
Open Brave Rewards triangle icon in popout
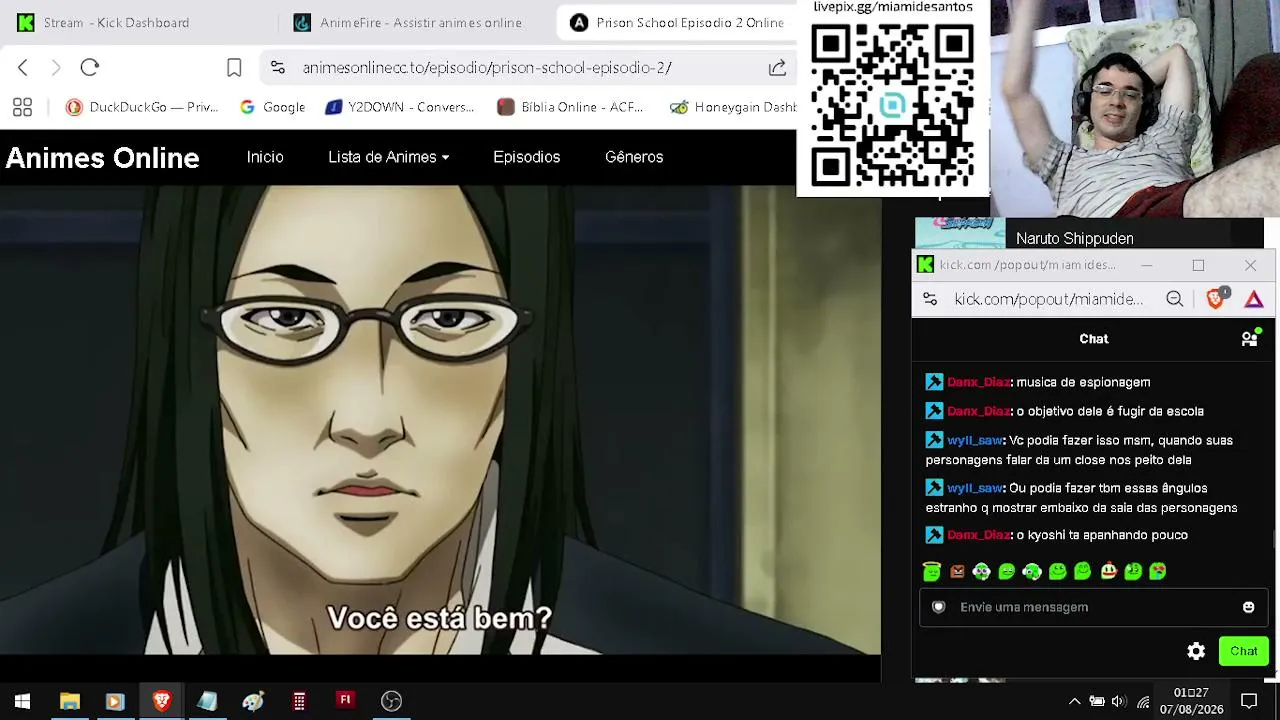click(x=1254, y=299)
